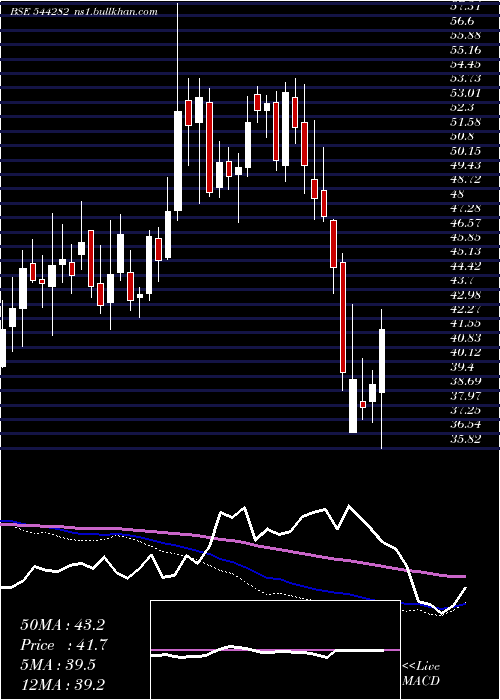Click the 40.83 price axis label
This screenshot has width=500, height=700.
click(465, 338)
